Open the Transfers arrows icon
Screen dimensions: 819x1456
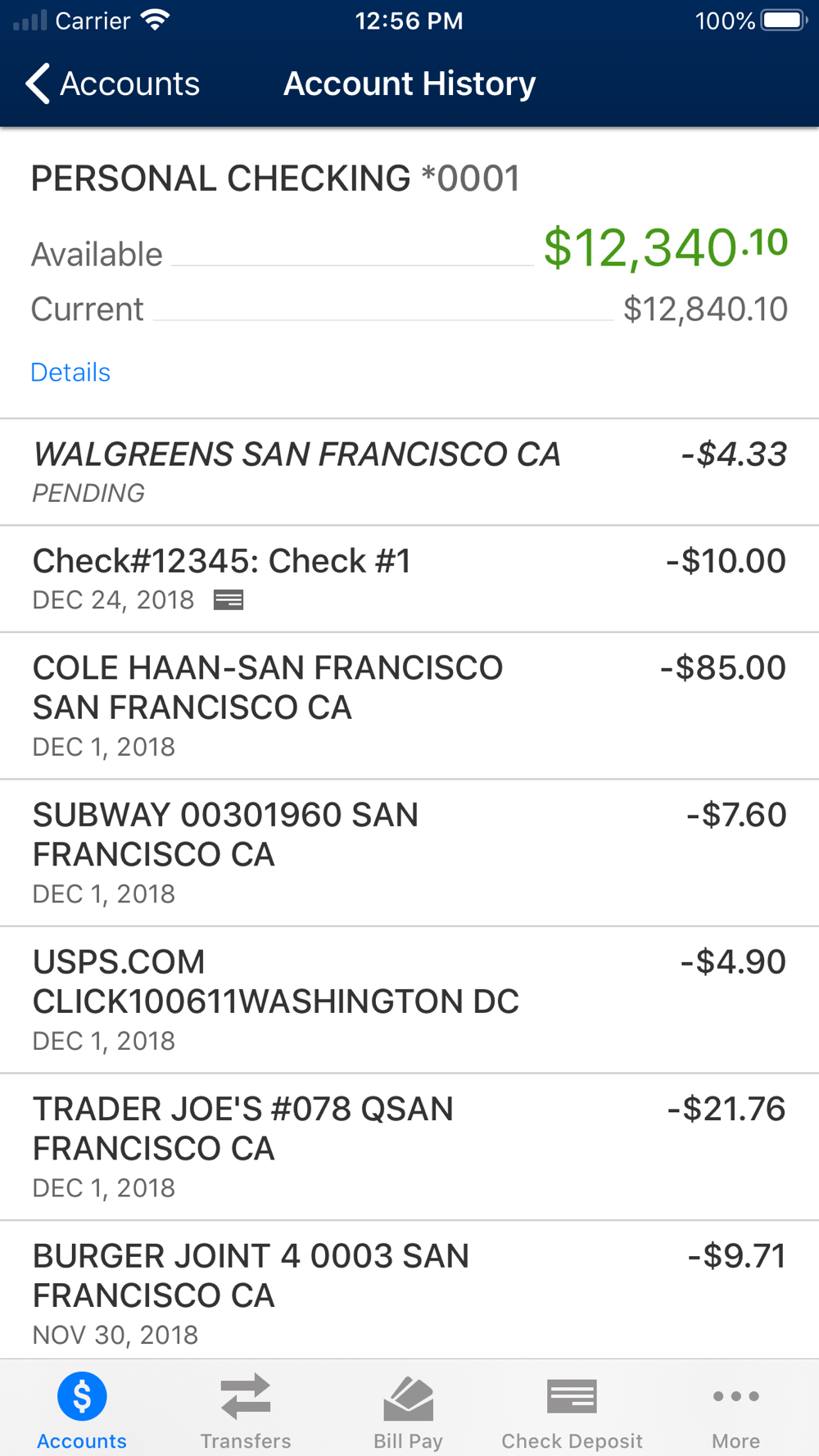click(x=246, y=1396)
